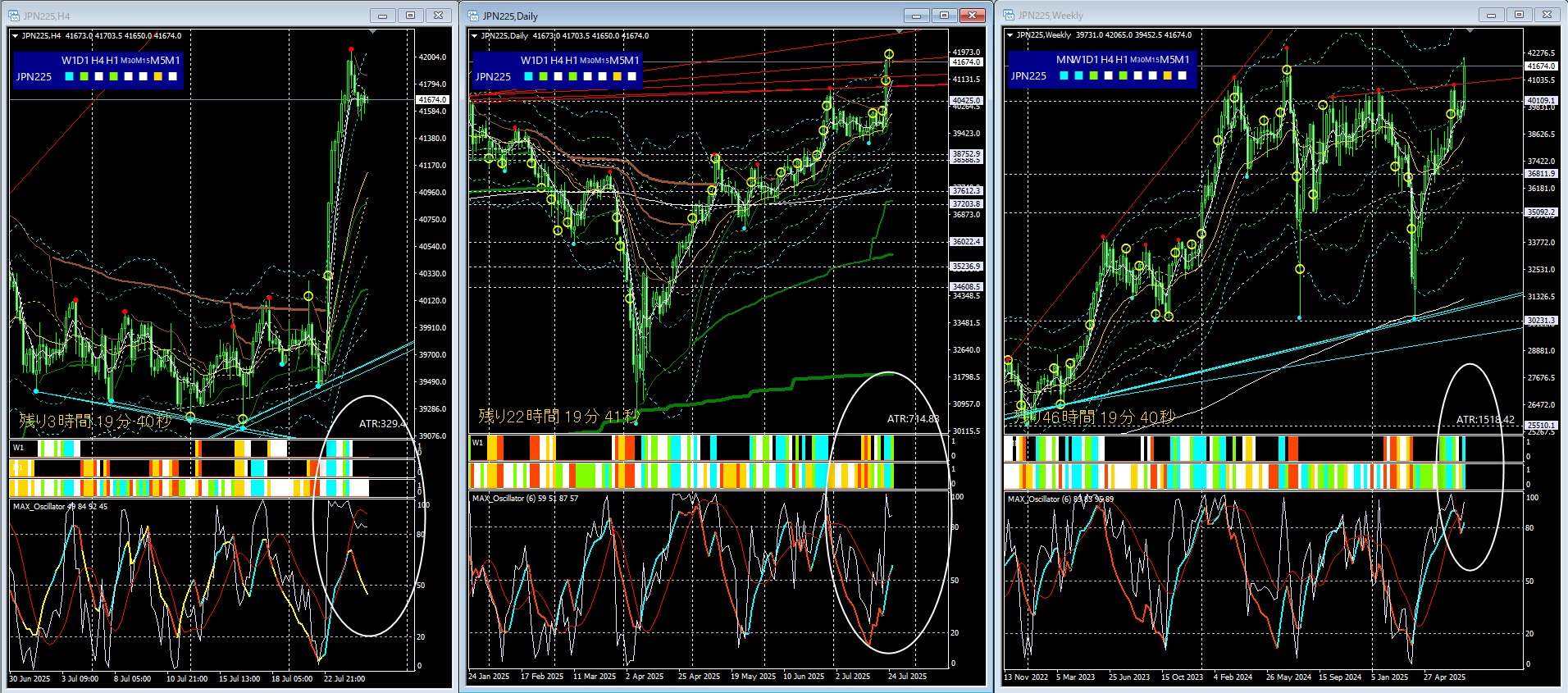Select the 残り3時間 countdown text in H4 chart
The height and width of the screenshot is (693, 1568).
(x=95, y=422)
